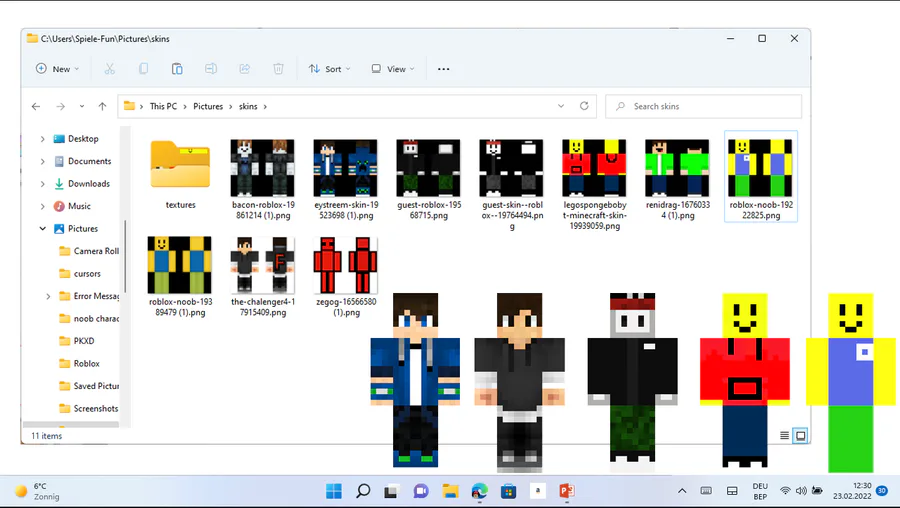
Task: Click the DEU BEP language indicator
Action: (x=760, y=491)
